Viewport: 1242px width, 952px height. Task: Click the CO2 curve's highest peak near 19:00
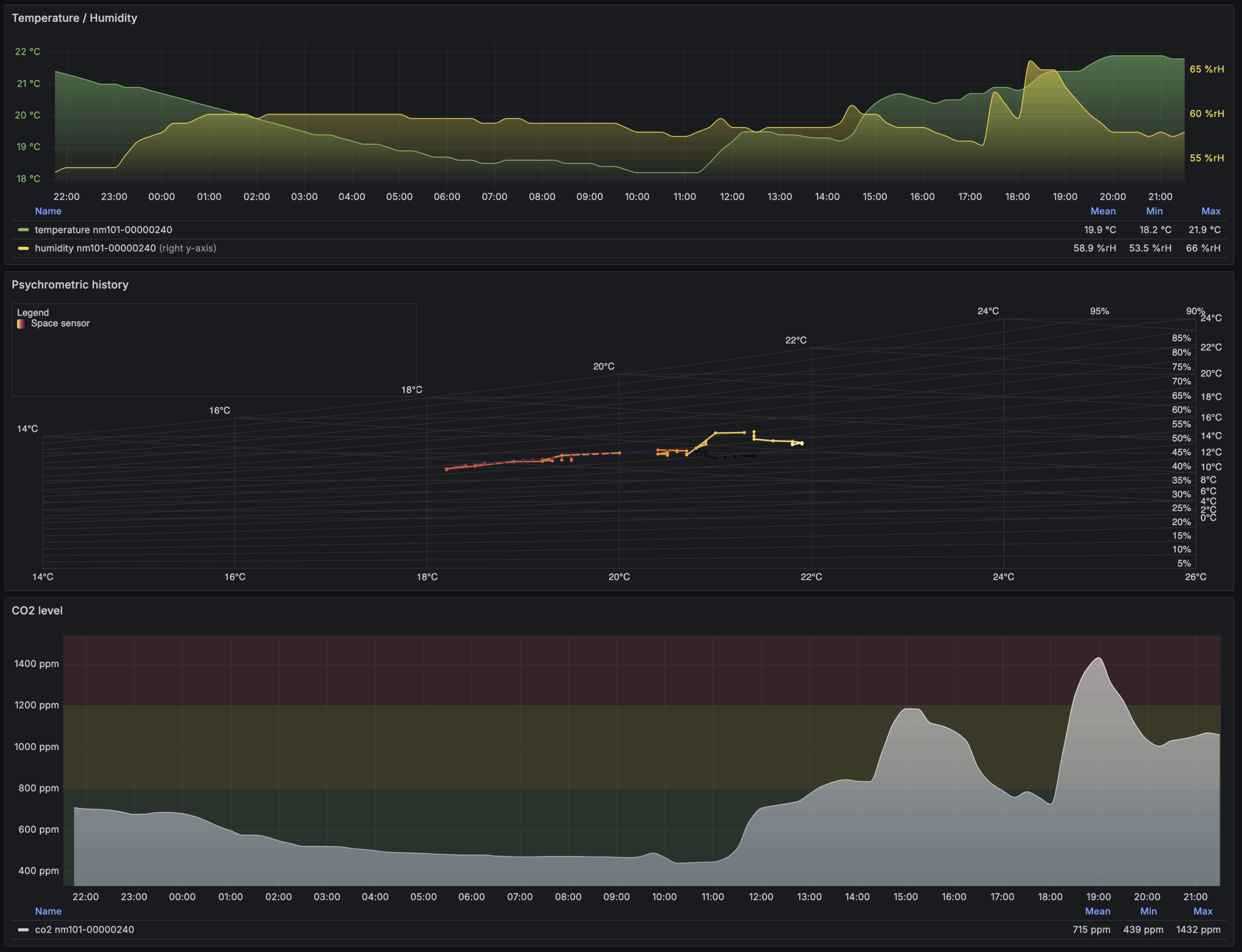point(1099,658)
